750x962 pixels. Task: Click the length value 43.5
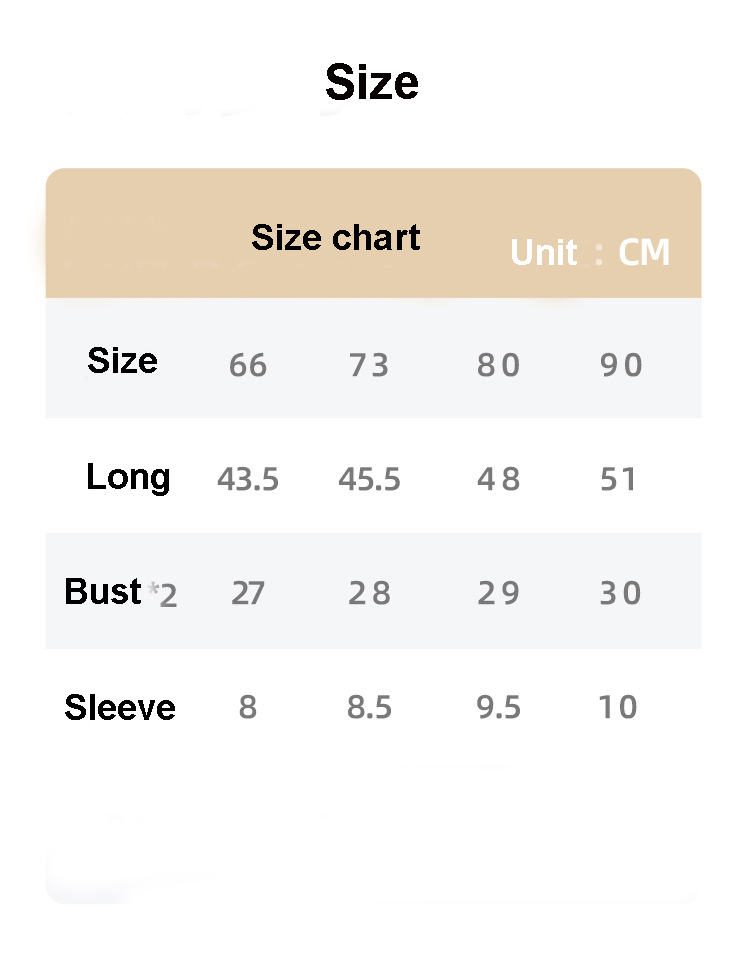point(248,480)
